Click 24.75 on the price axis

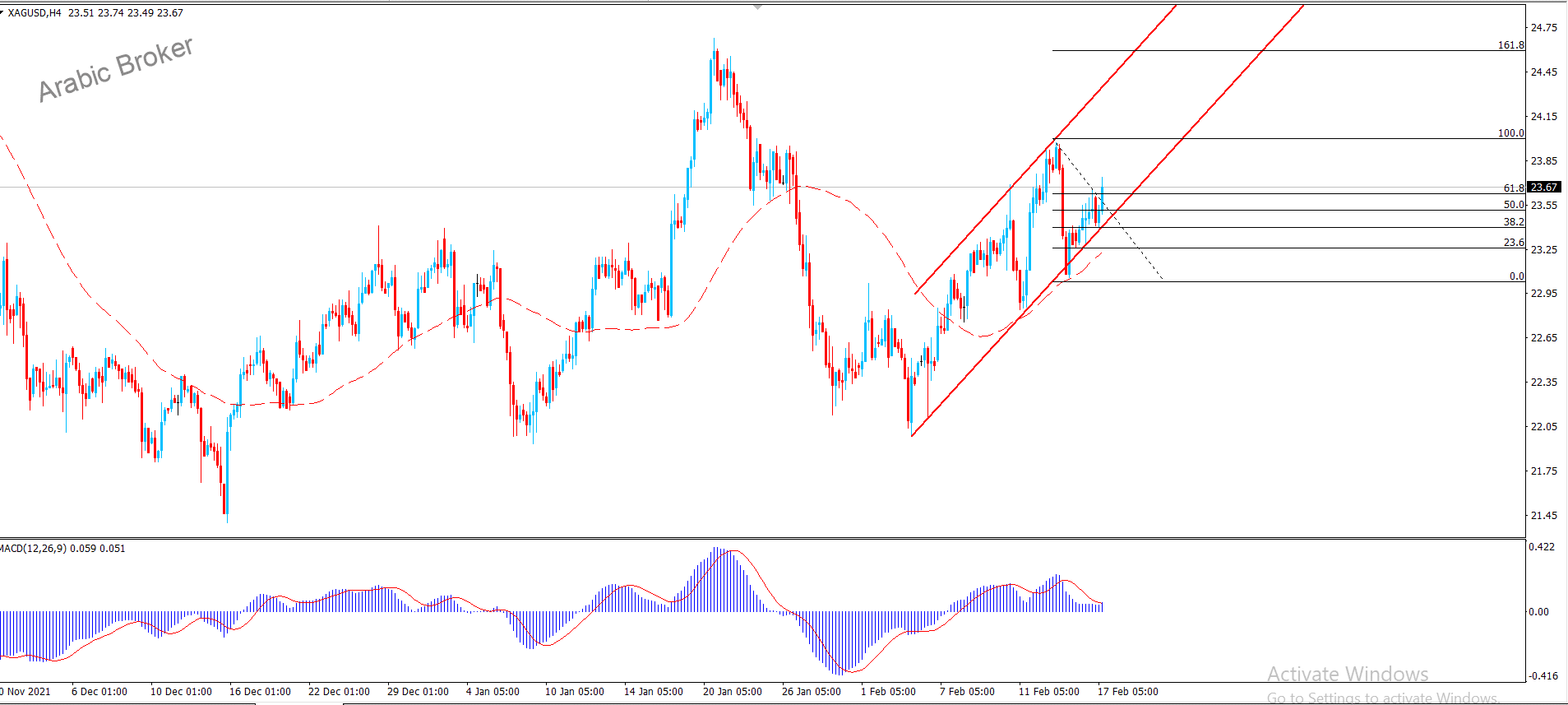[1543, 28]
